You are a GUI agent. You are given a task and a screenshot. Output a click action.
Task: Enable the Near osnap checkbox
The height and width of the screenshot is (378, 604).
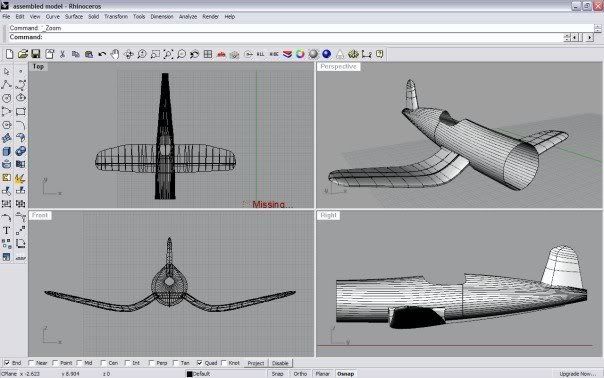tap(31, 363)
